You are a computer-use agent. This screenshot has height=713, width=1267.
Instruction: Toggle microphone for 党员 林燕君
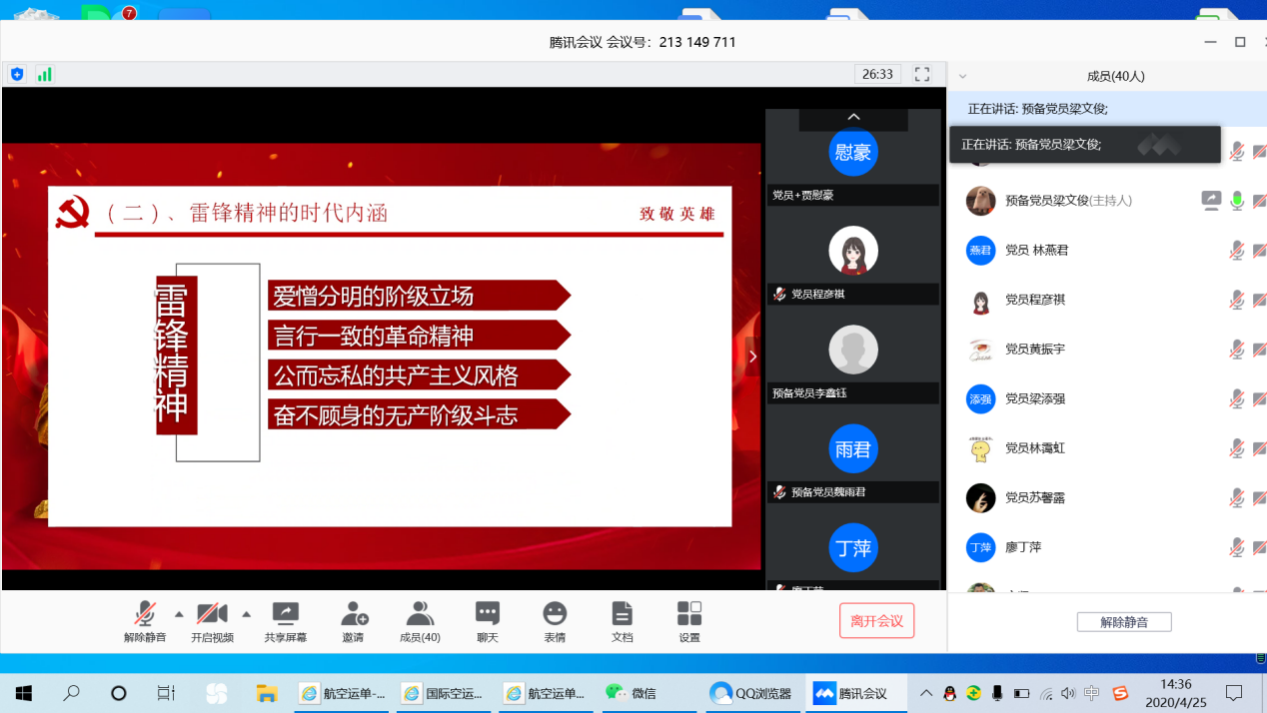[x=1237, y=250]
